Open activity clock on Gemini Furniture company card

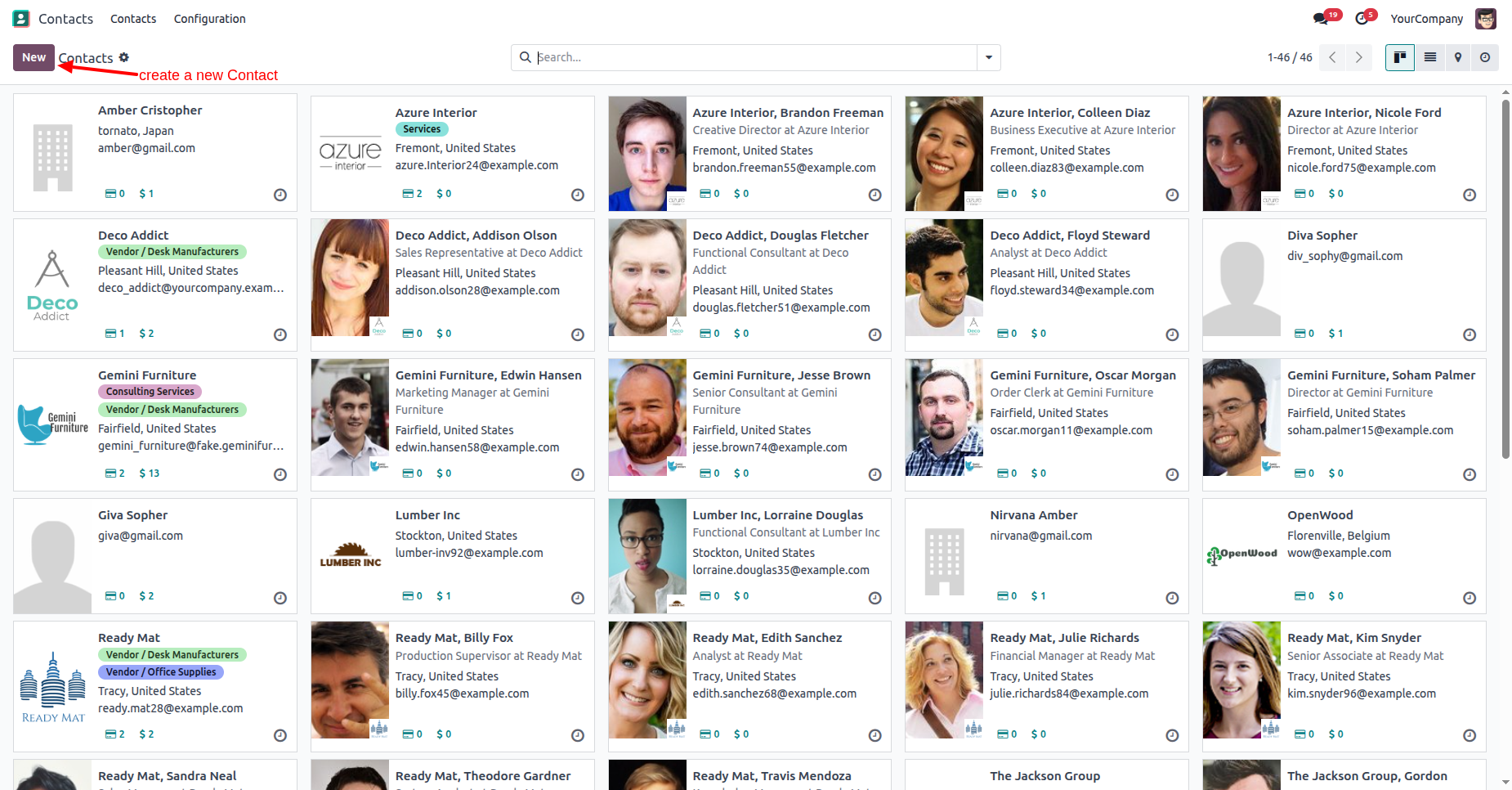click(x=280, y=474)
